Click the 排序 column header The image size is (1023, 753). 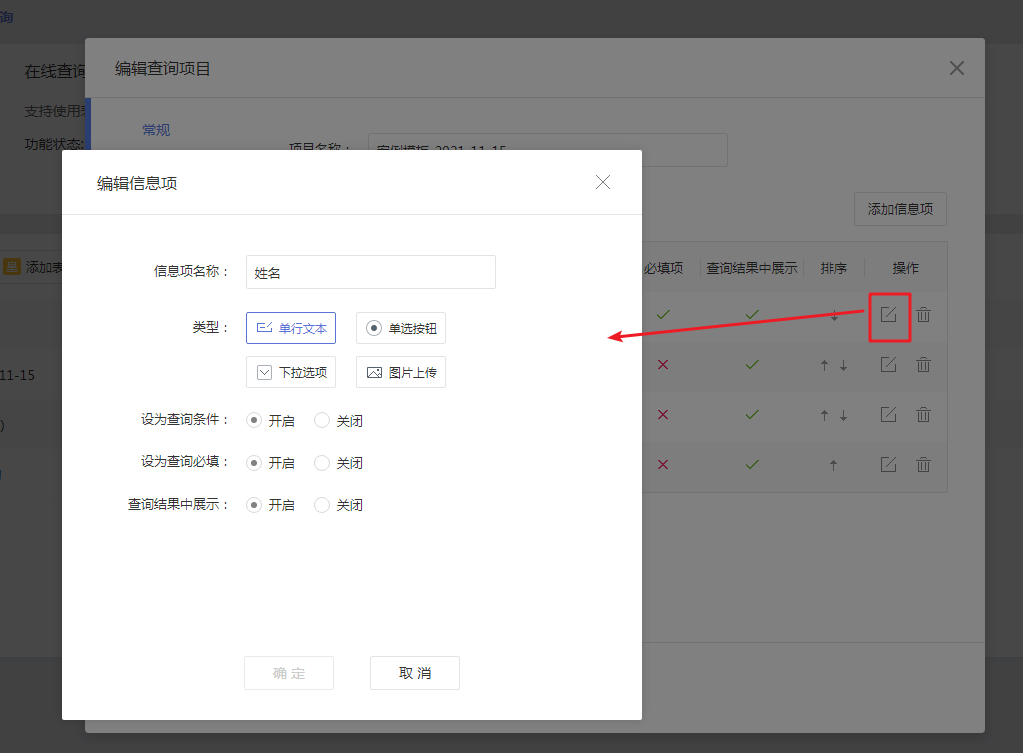834,268
